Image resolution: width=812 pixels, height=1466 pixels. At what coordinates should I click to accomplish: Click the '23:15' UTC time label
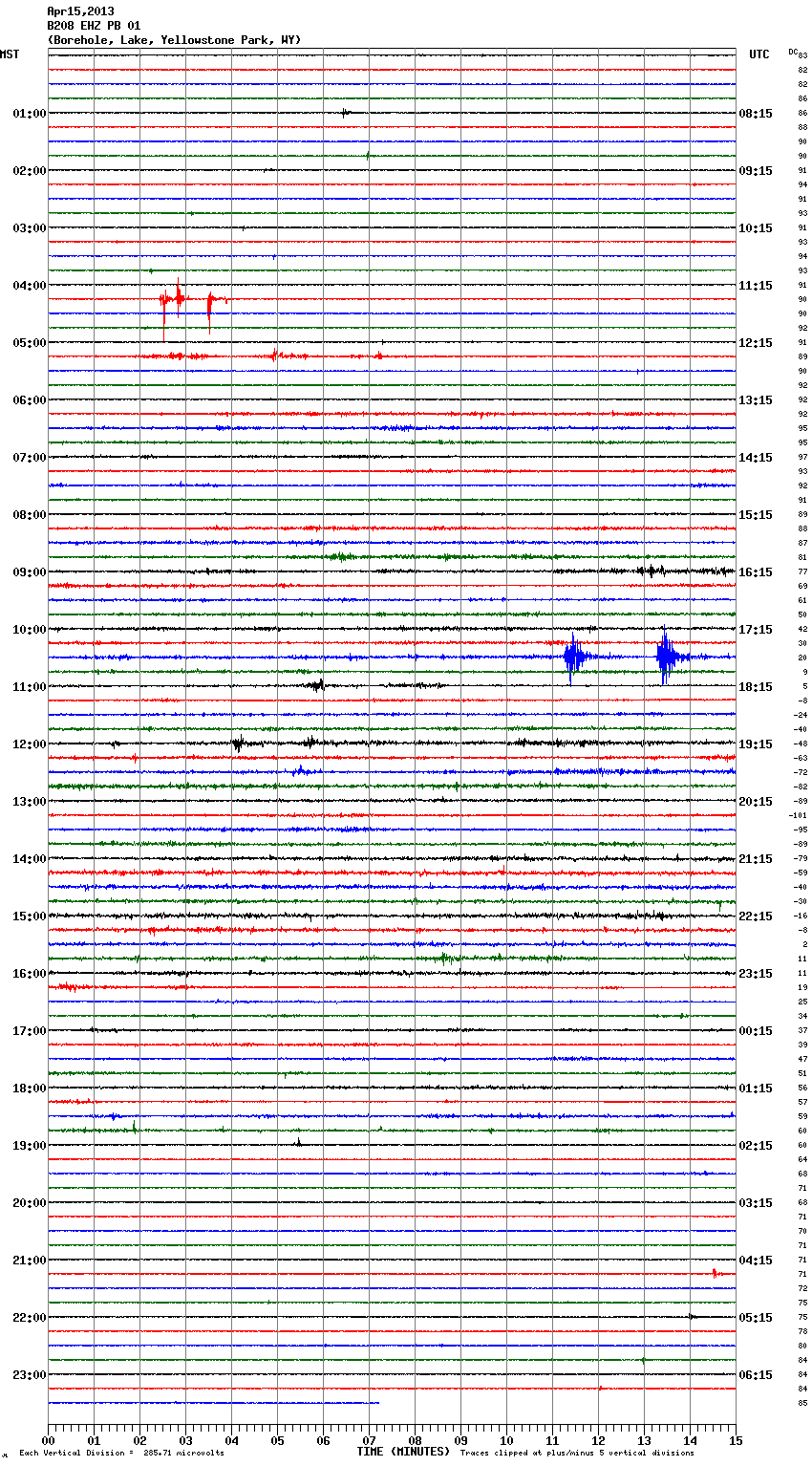(x=756, y=974)
